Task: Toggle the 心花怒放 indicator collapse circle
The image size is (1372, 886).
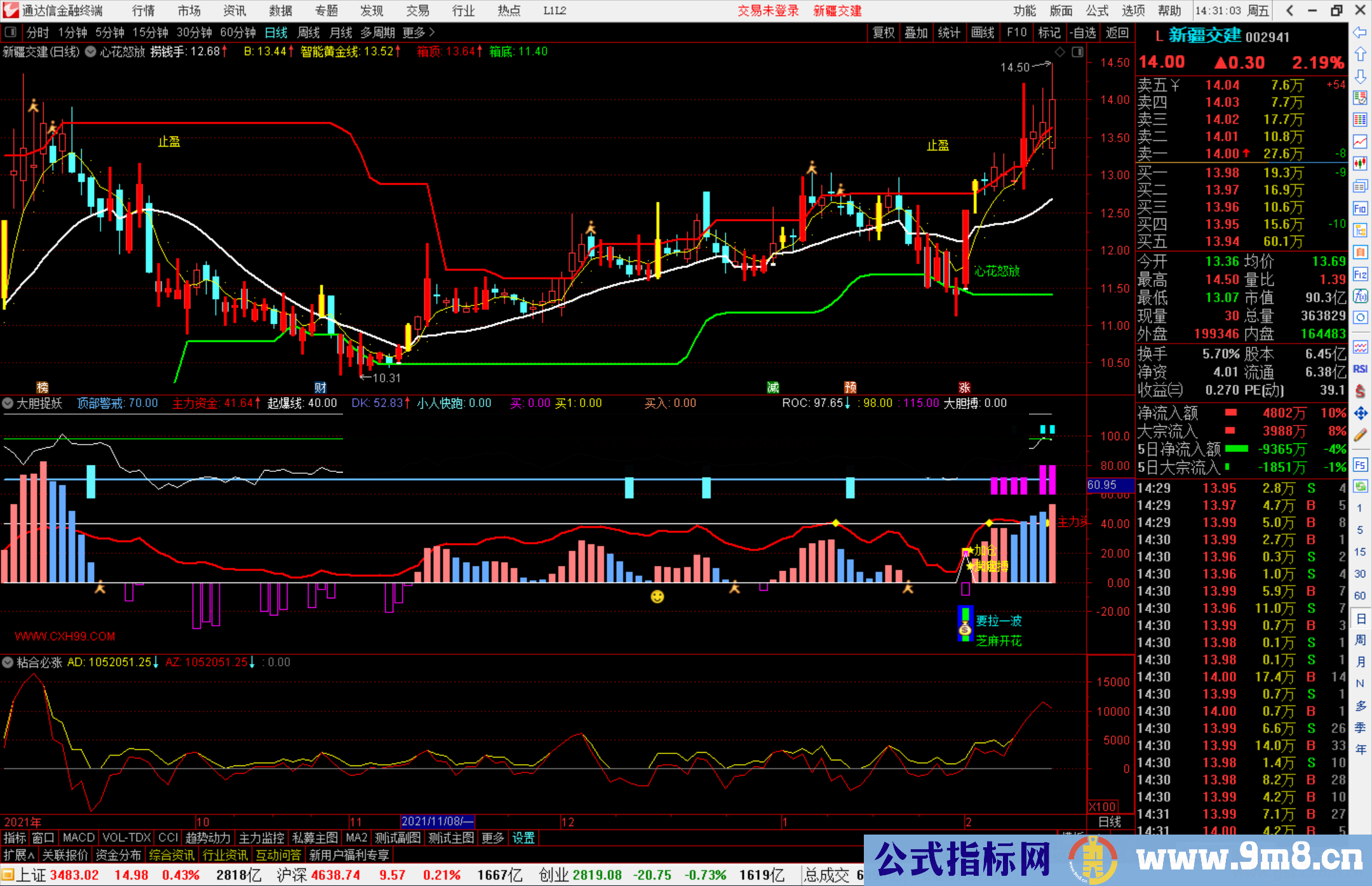Action: coord(90,52)
